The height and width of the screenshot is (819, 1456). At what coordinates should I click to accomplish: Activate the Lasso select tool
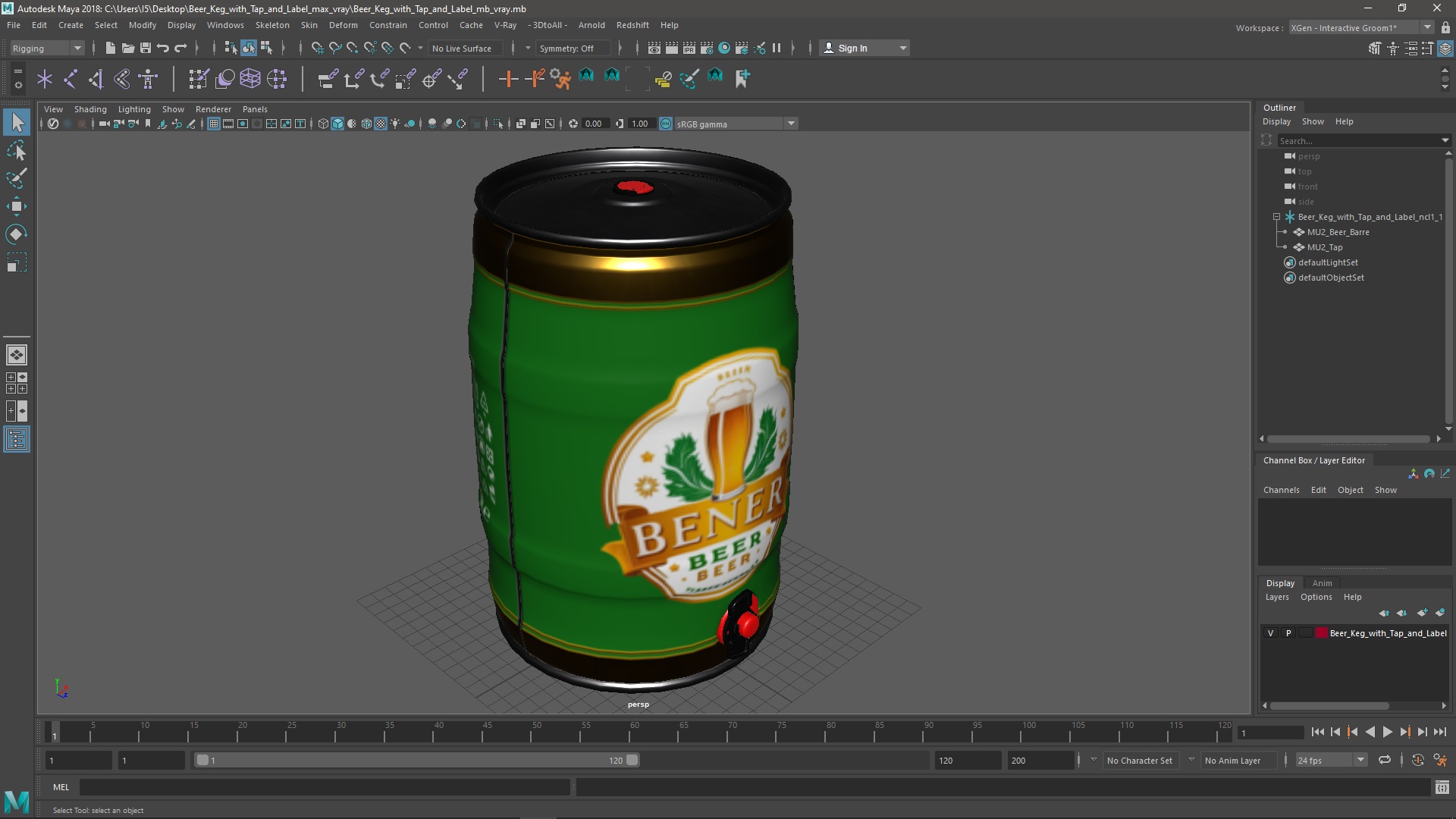(17, 150)
